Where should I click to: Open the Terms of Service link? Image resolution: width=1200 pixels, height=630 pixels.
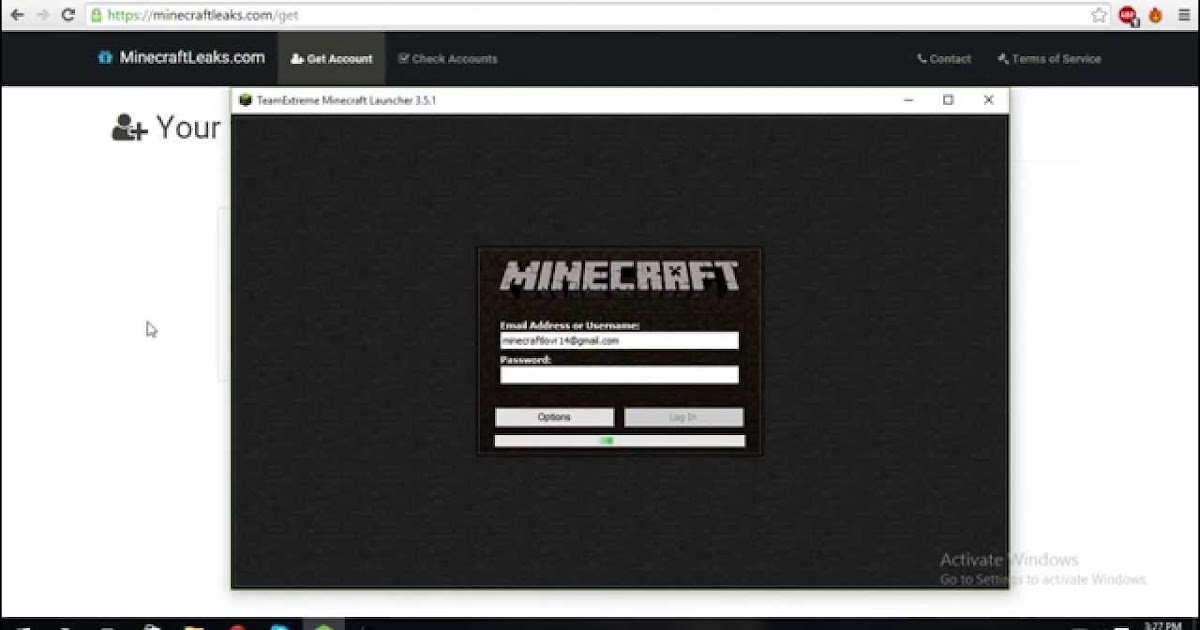[1049, 58]
